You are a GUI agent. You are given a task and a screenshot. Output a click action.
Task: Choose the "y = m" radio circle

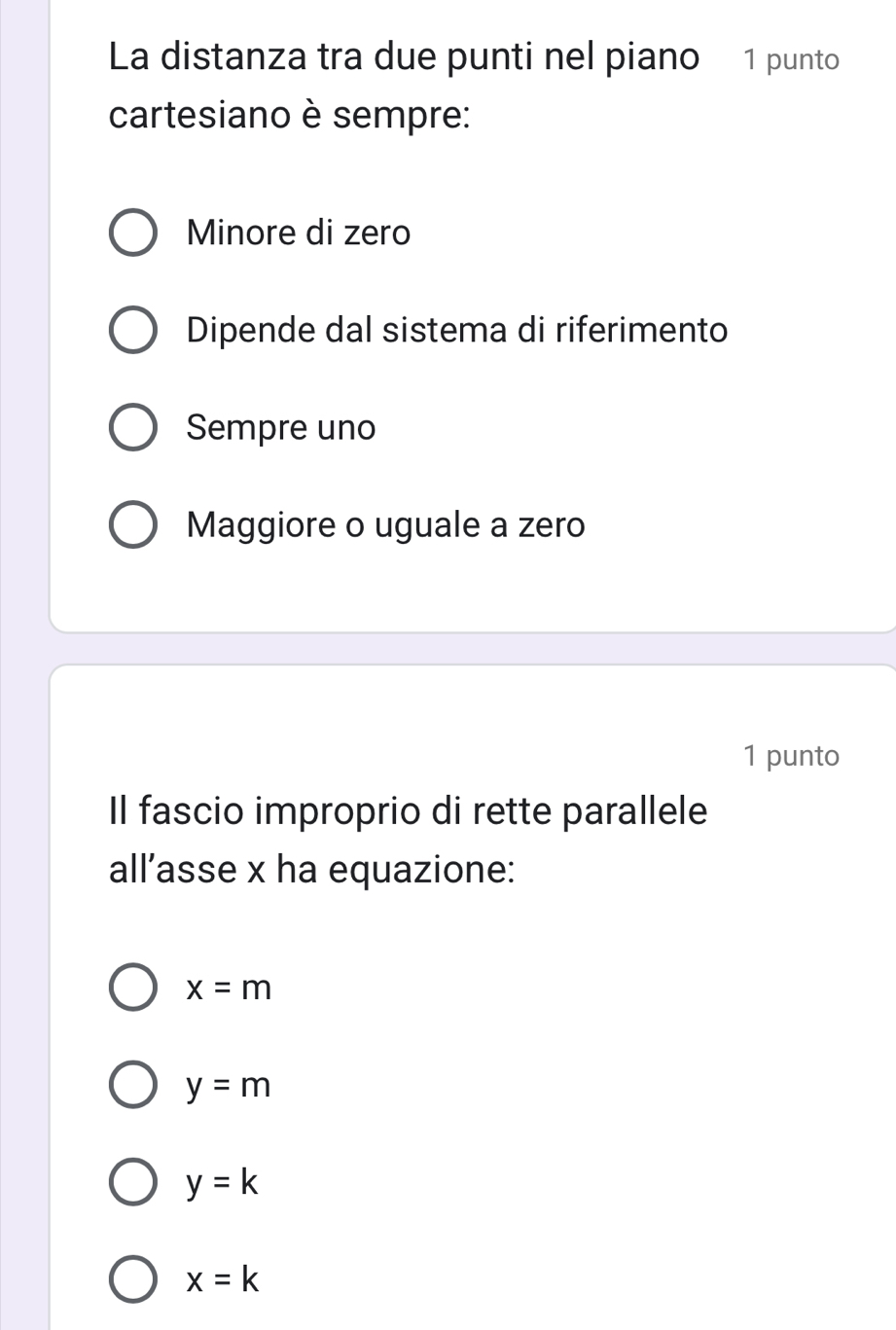click(x=132, y=1086)
